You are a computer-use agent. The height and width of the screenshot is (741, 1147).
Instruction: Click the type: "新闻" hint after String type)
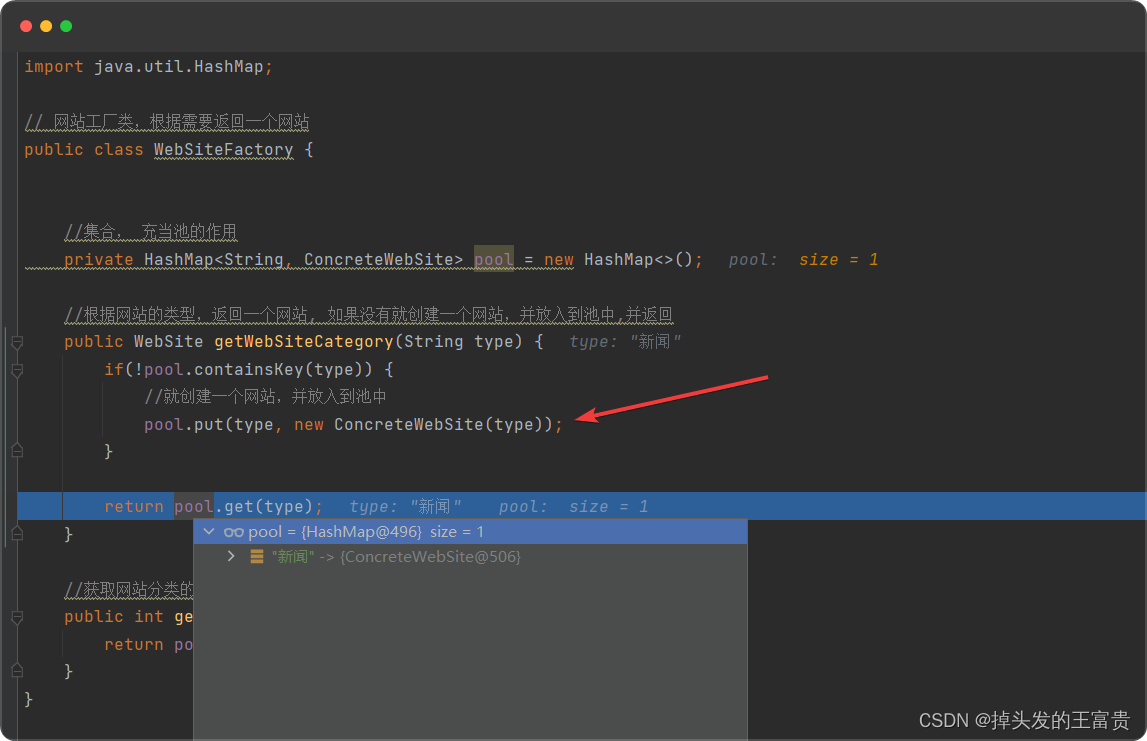[625, 342]
